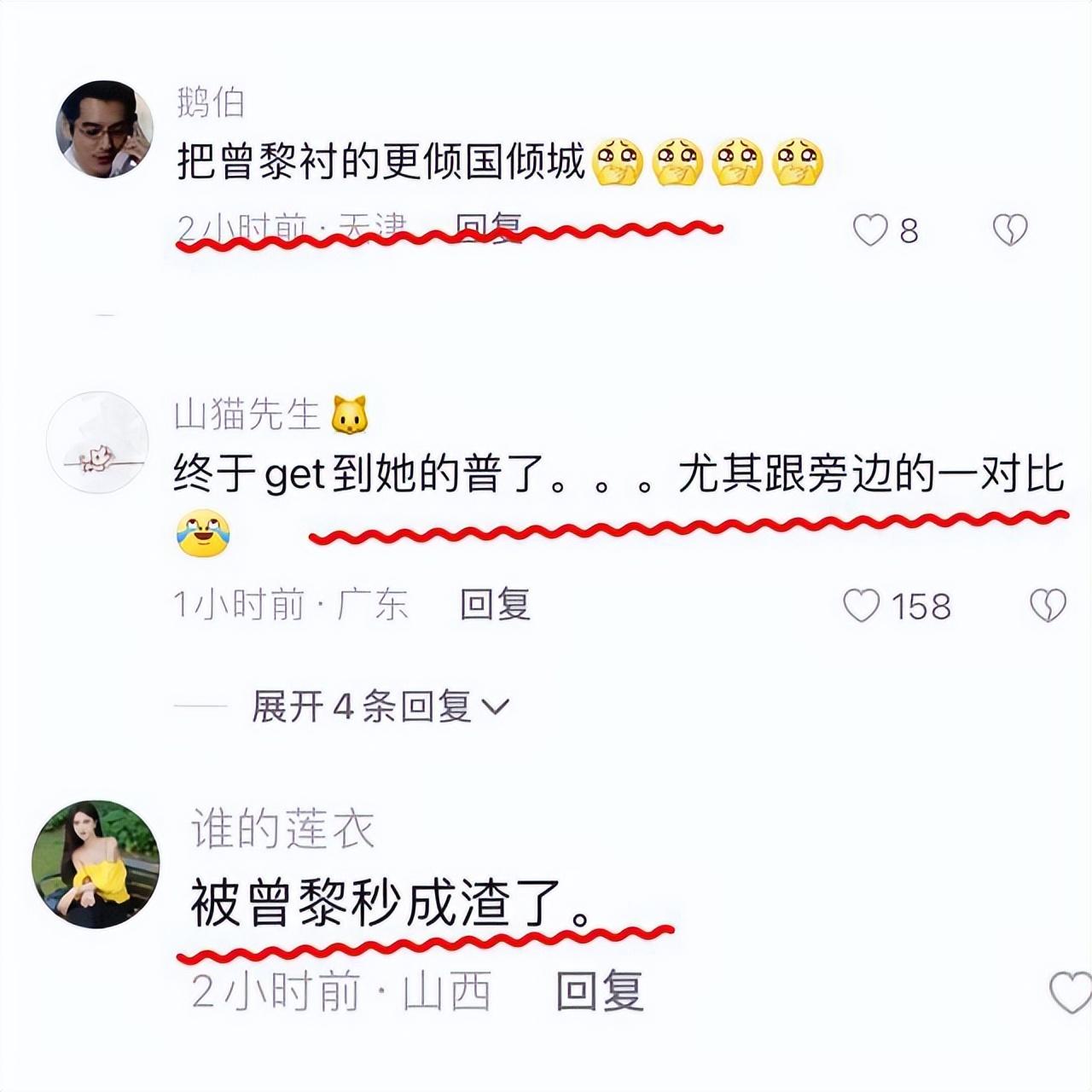Dislike 山猫先生's comment with broken heart
This screenshot has height=1092, width=1092.
click(1048, 606)
